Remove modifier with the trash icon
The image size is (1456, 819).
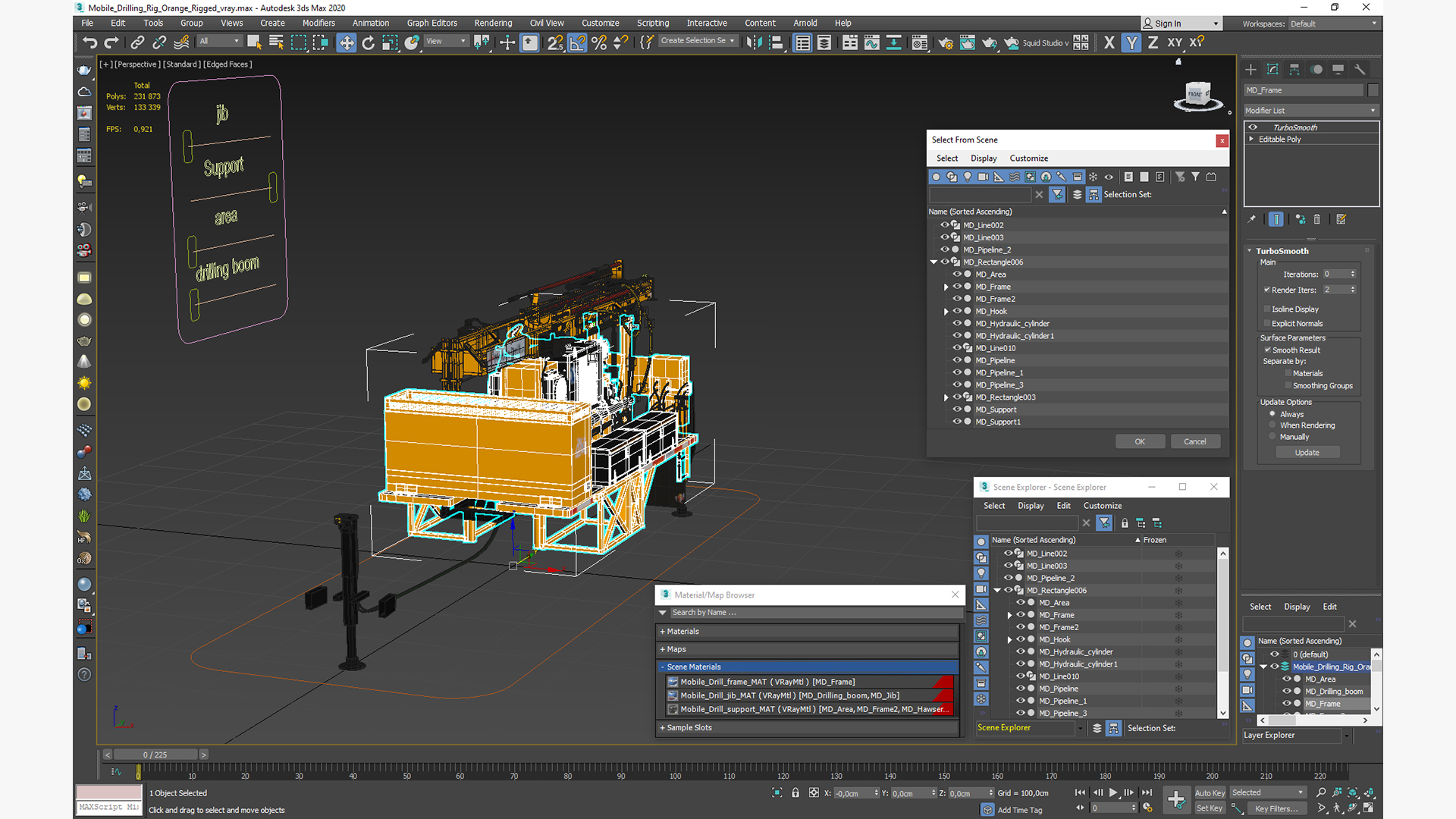pos(1317,219)
